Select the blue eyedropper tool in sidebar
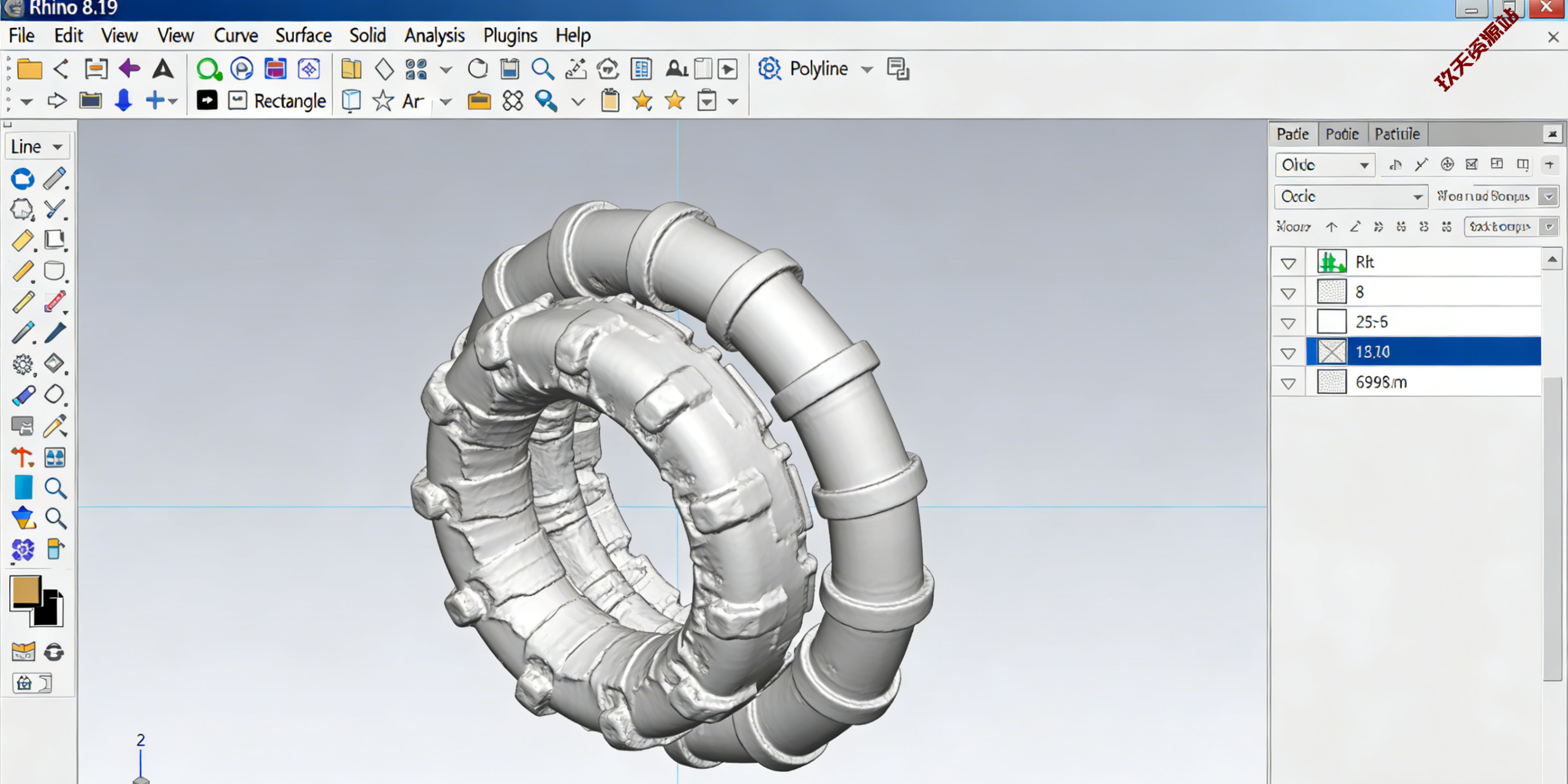Image resolution: width=1568 pixels, height=784 pixels. (x=23, y=395)
